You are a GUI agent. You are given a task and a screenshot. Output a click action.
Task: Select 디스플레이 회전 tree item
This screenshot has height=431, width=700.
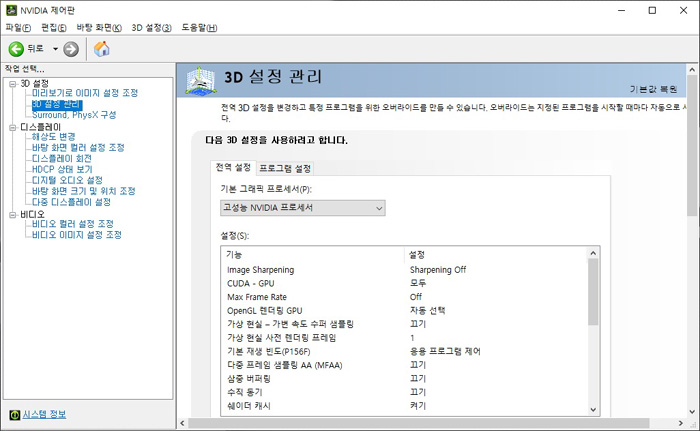[x=62, y=159]
